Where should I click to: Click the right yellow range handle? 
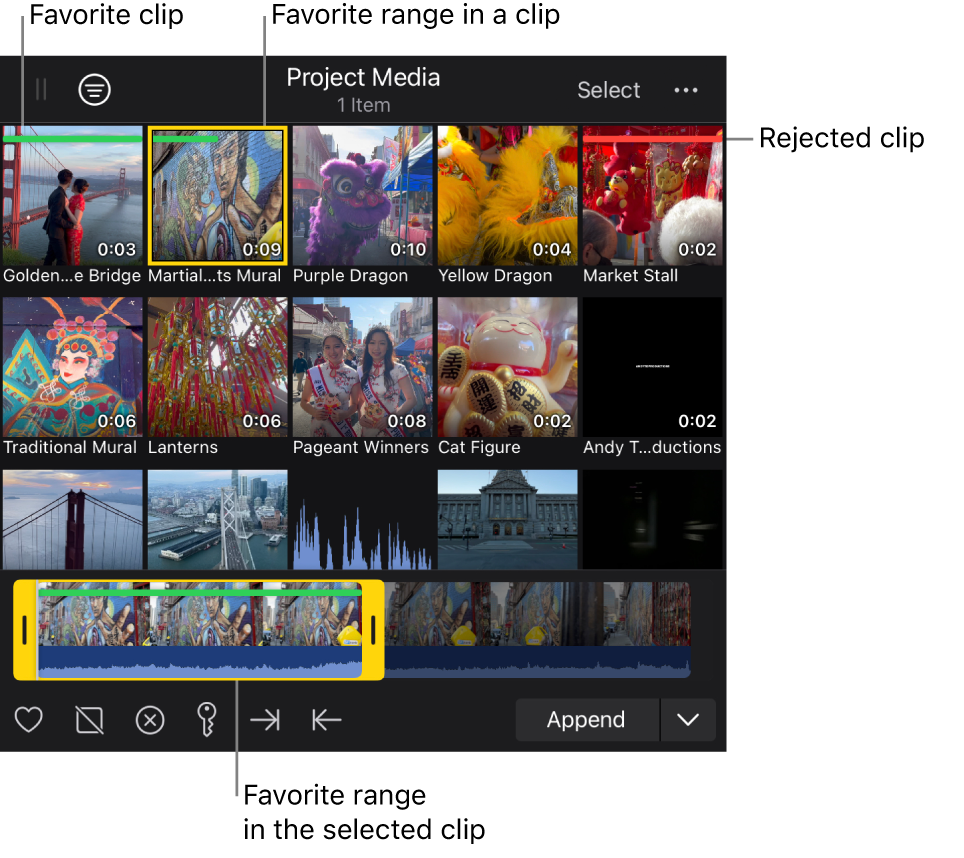click(x=373, y=630)
